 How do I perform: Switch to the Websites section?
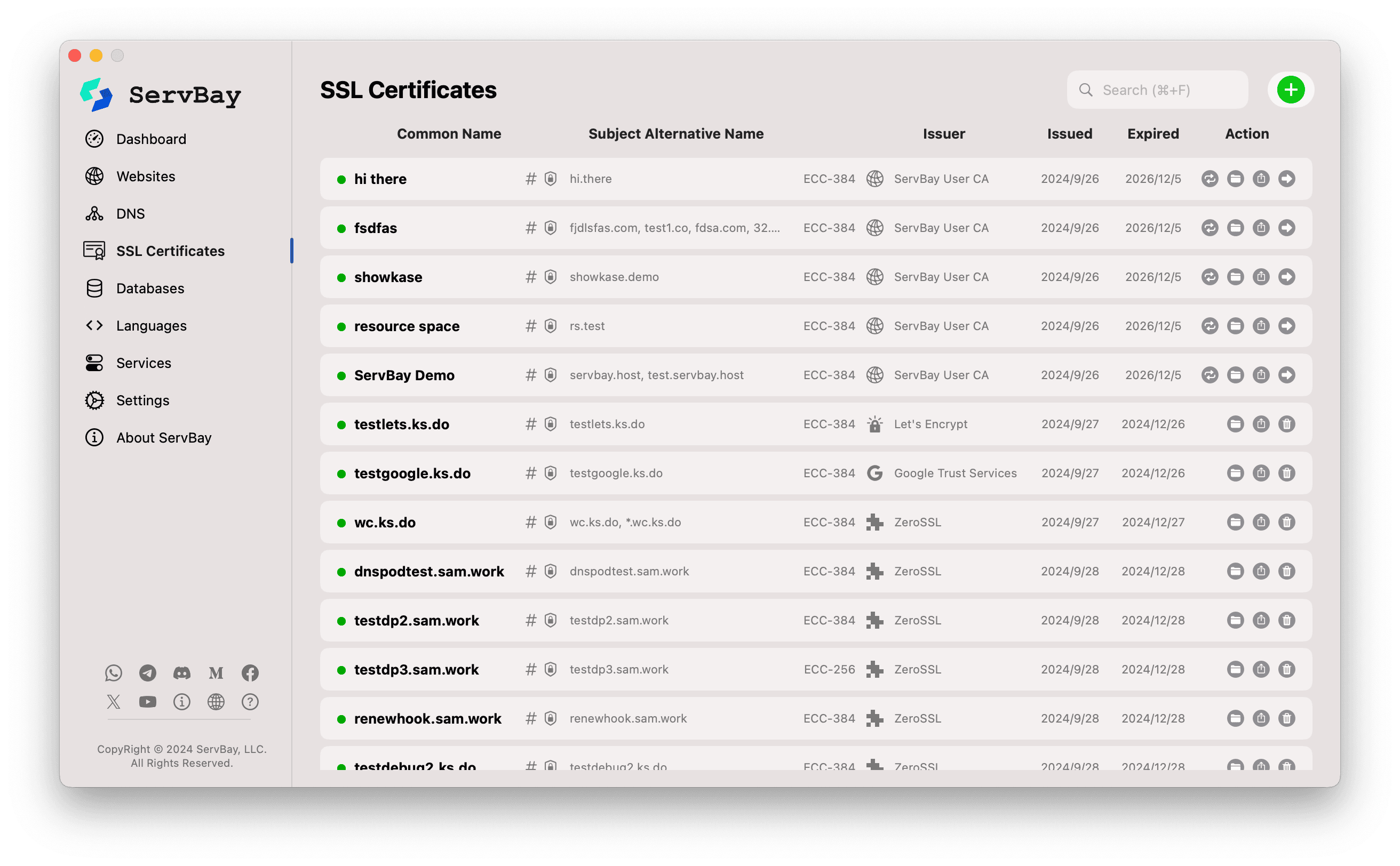pyautogui.click(x=146, y=176)
